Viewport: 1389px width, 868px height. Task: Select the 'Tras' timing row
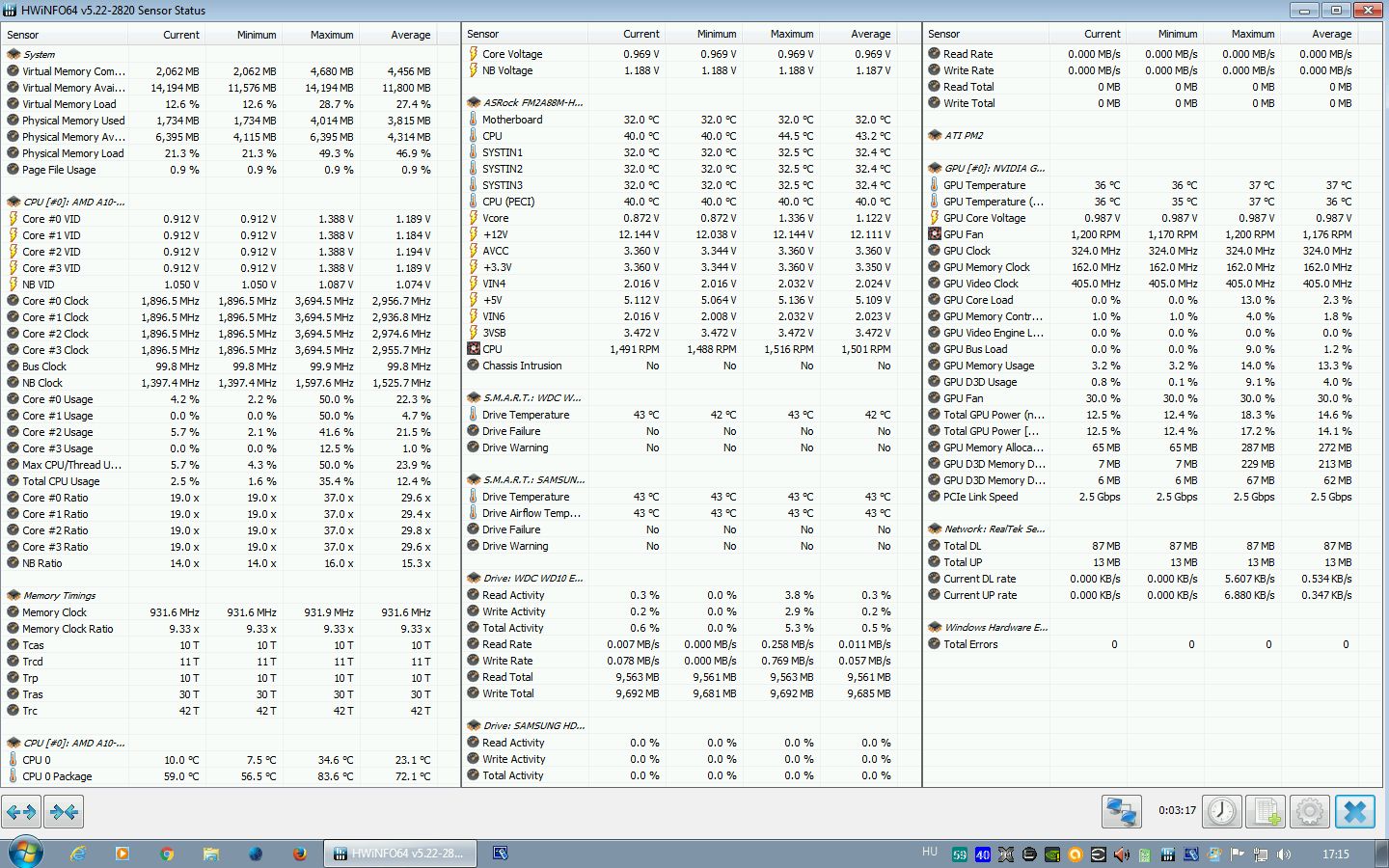(231, 694)
